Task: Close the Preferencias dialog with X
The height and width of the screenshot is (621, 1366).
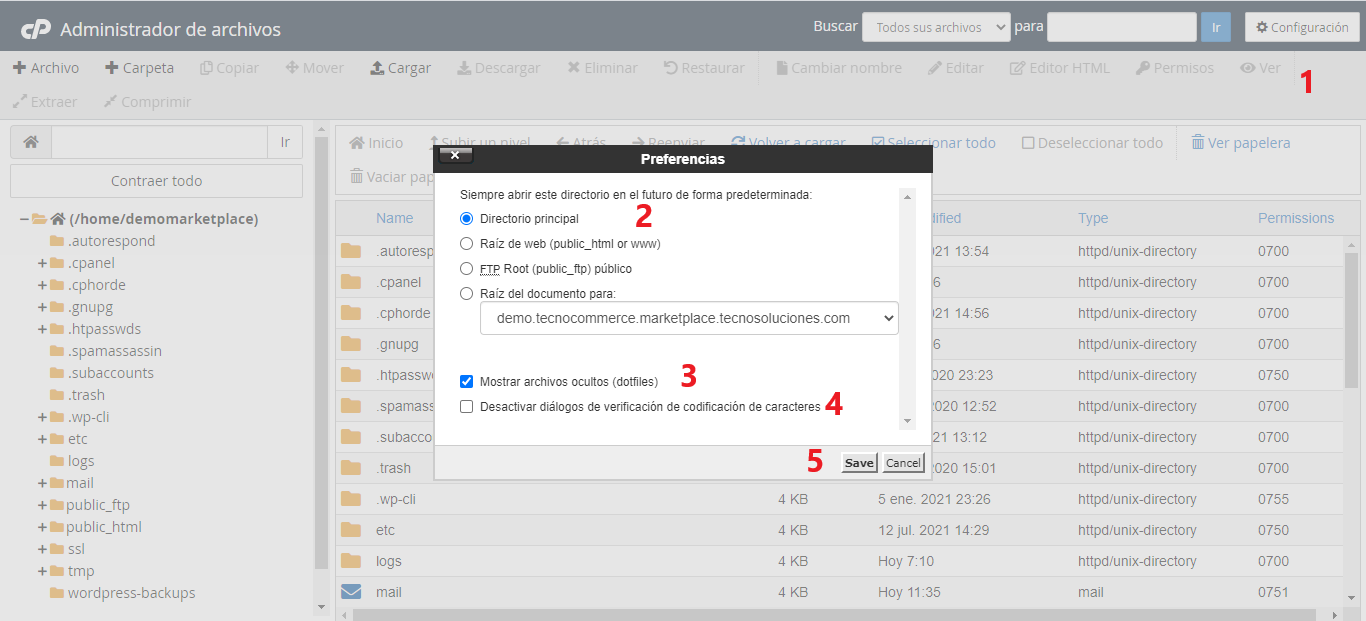Action: [455, 155]
